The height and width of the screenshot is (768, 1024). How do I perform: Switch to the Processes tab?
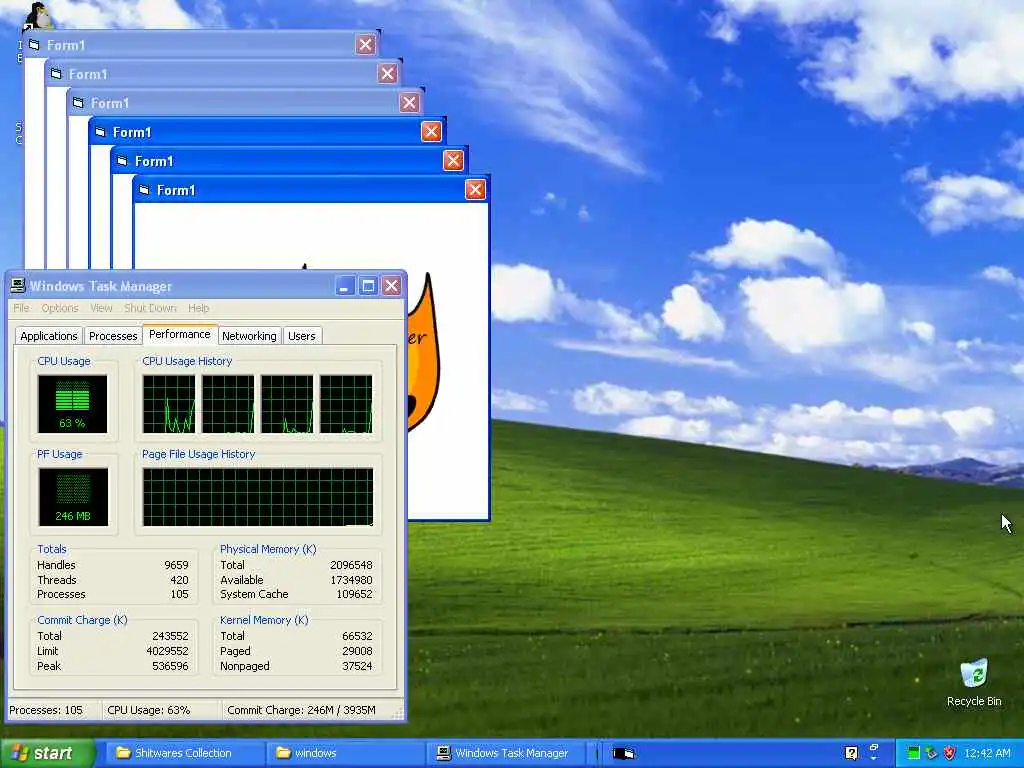(x=113, y=336)
